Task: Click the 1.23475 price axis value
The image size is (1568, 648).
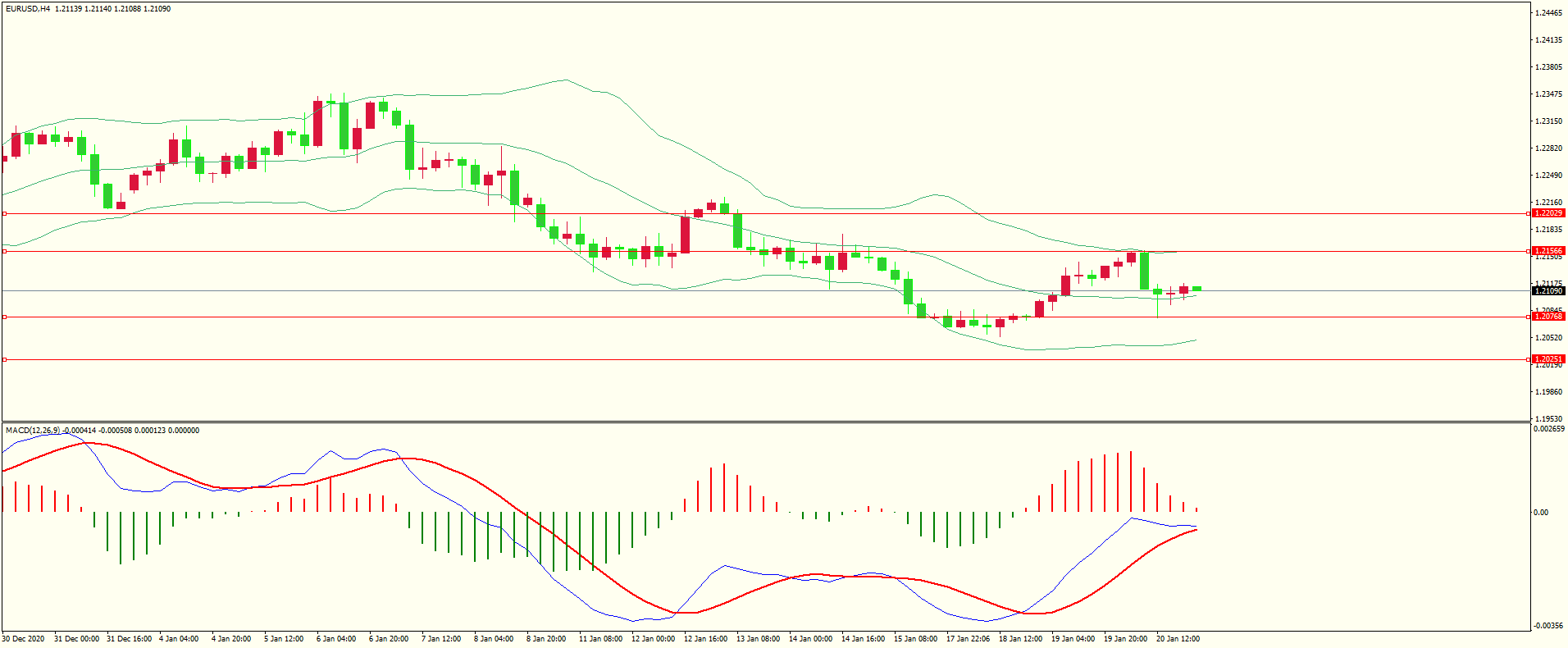Action: click(1548, 94)
